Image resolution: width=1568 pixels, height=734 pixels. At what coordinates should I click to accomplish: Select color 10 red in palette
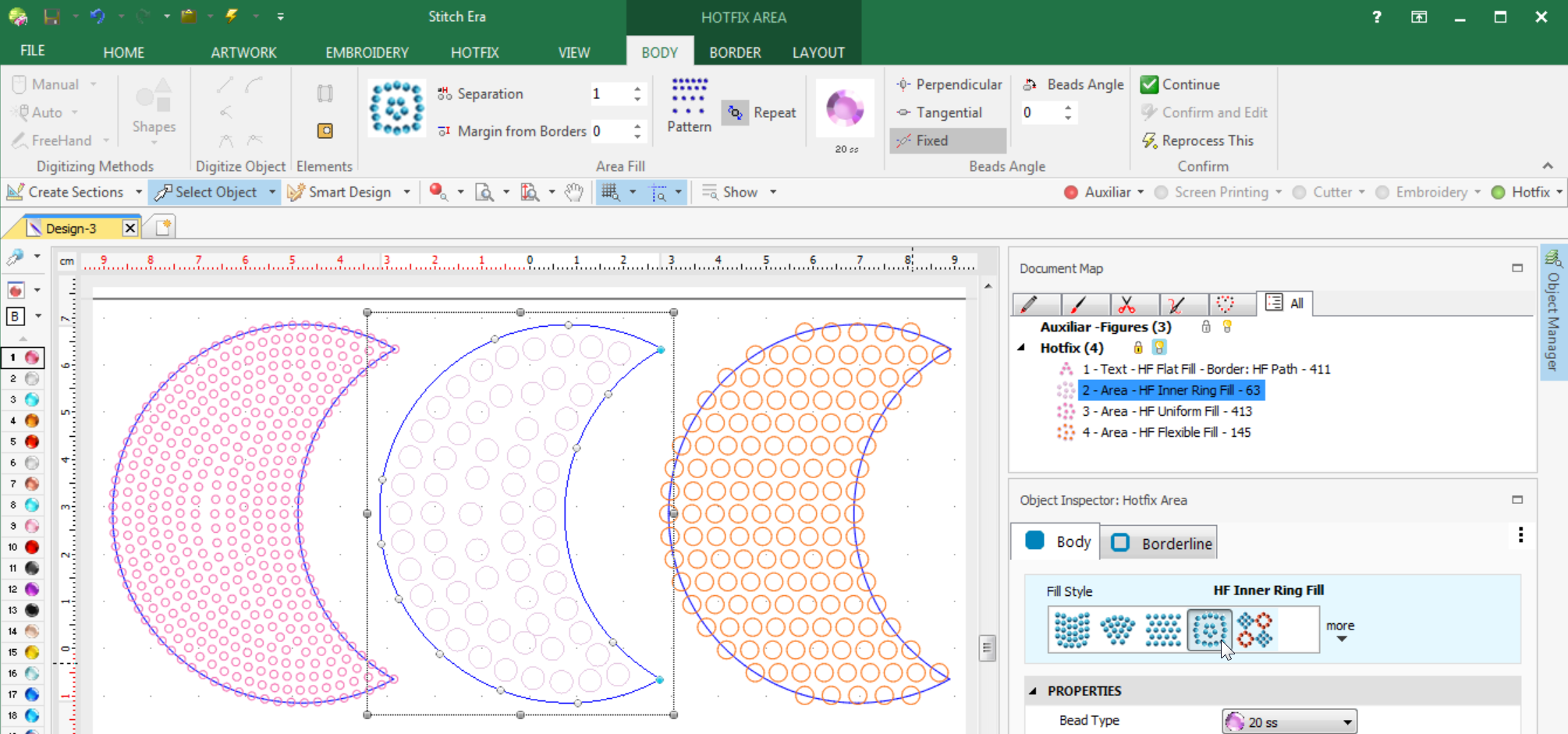coord(32,548)
